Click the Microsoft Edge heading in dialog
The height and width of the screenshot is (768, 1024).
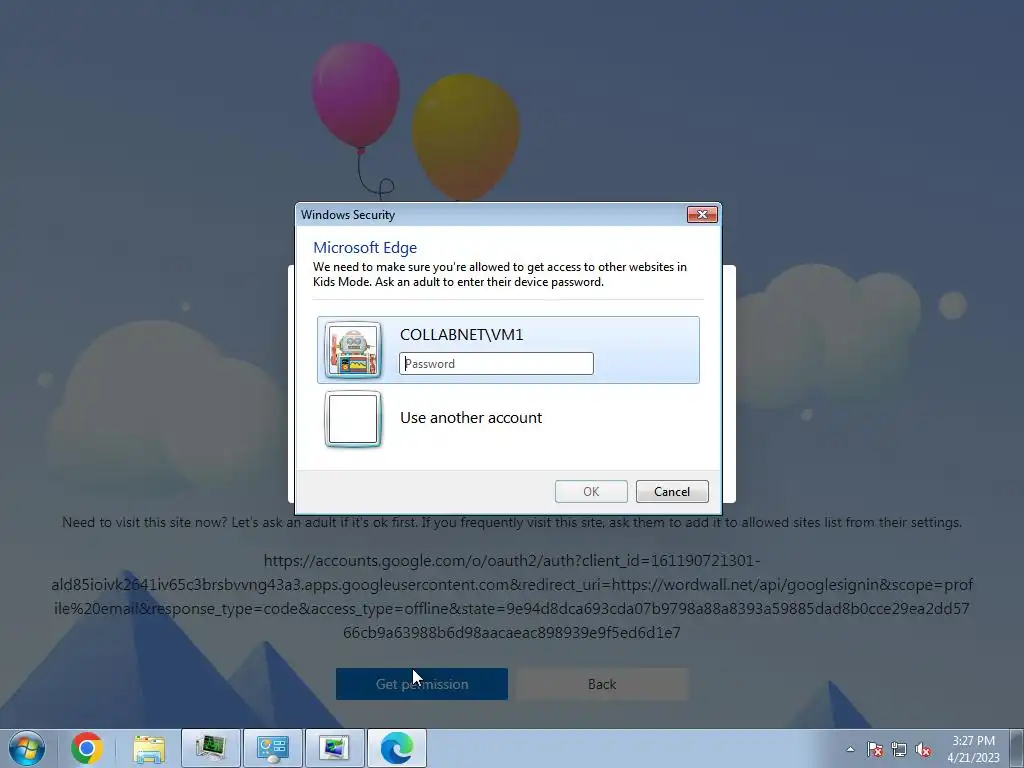(365, 248)
